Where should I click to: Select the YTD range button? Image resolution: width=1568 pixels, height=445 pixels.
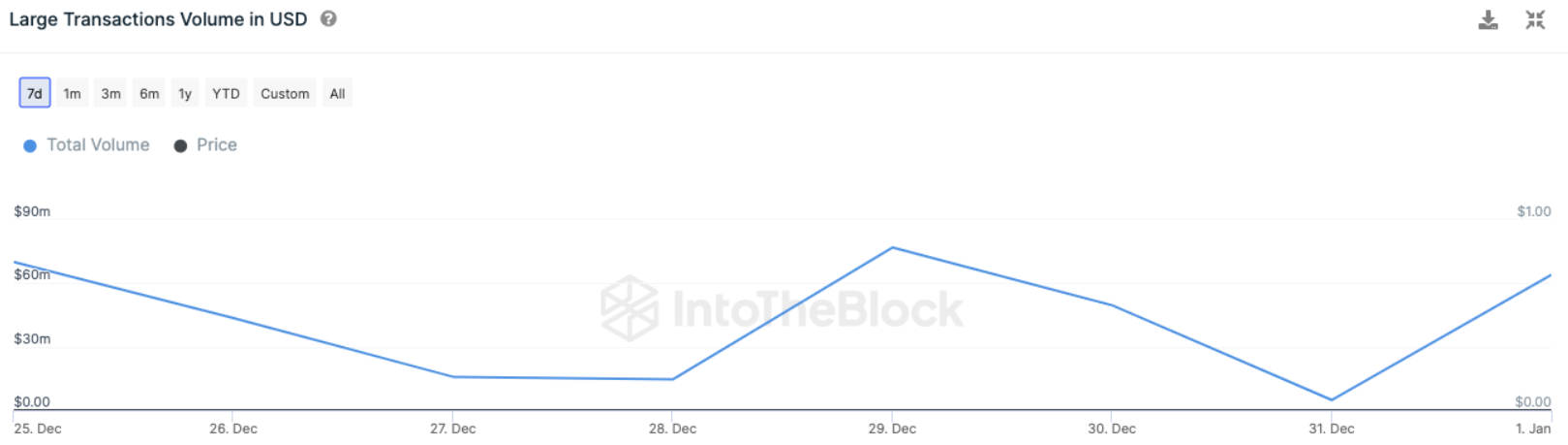coord(226,93)
